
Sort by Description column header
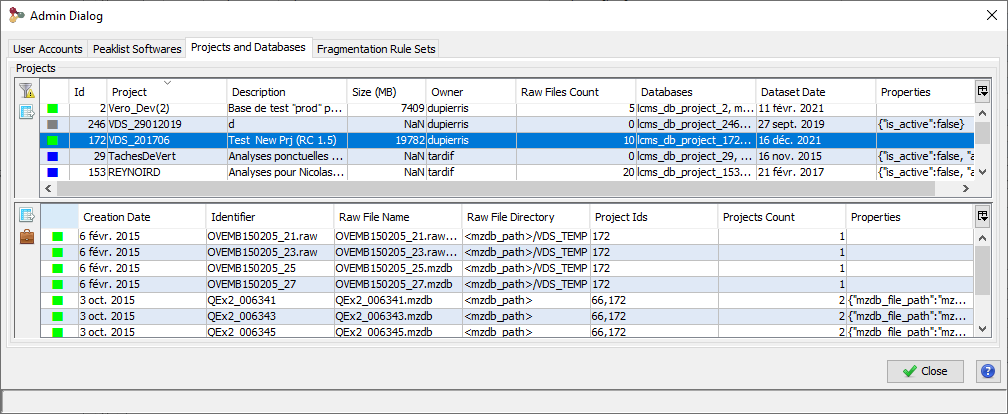pos(287,92)
